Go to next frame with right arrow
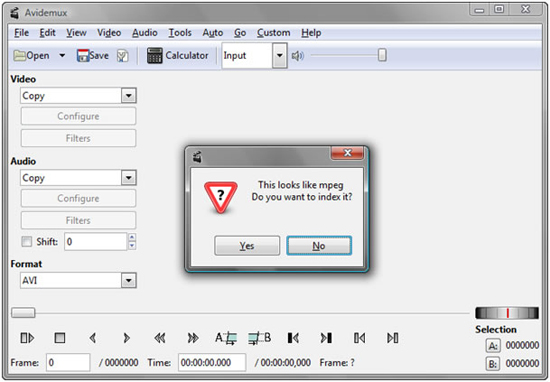The width and height of the screenshot is (550, 382). pos(126,338)
